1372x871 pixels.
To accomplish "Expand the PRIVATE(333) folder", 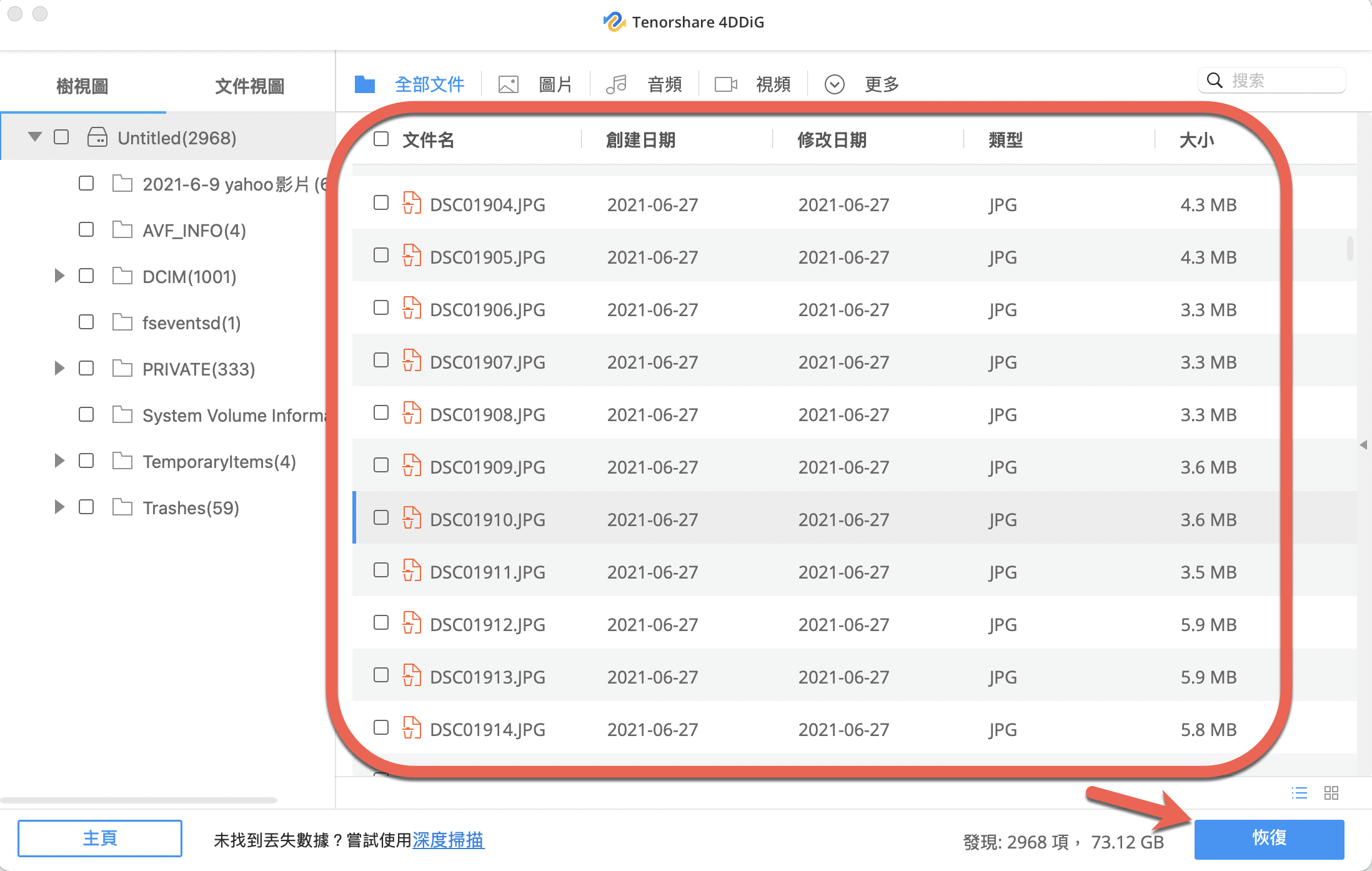I will 59,369.
